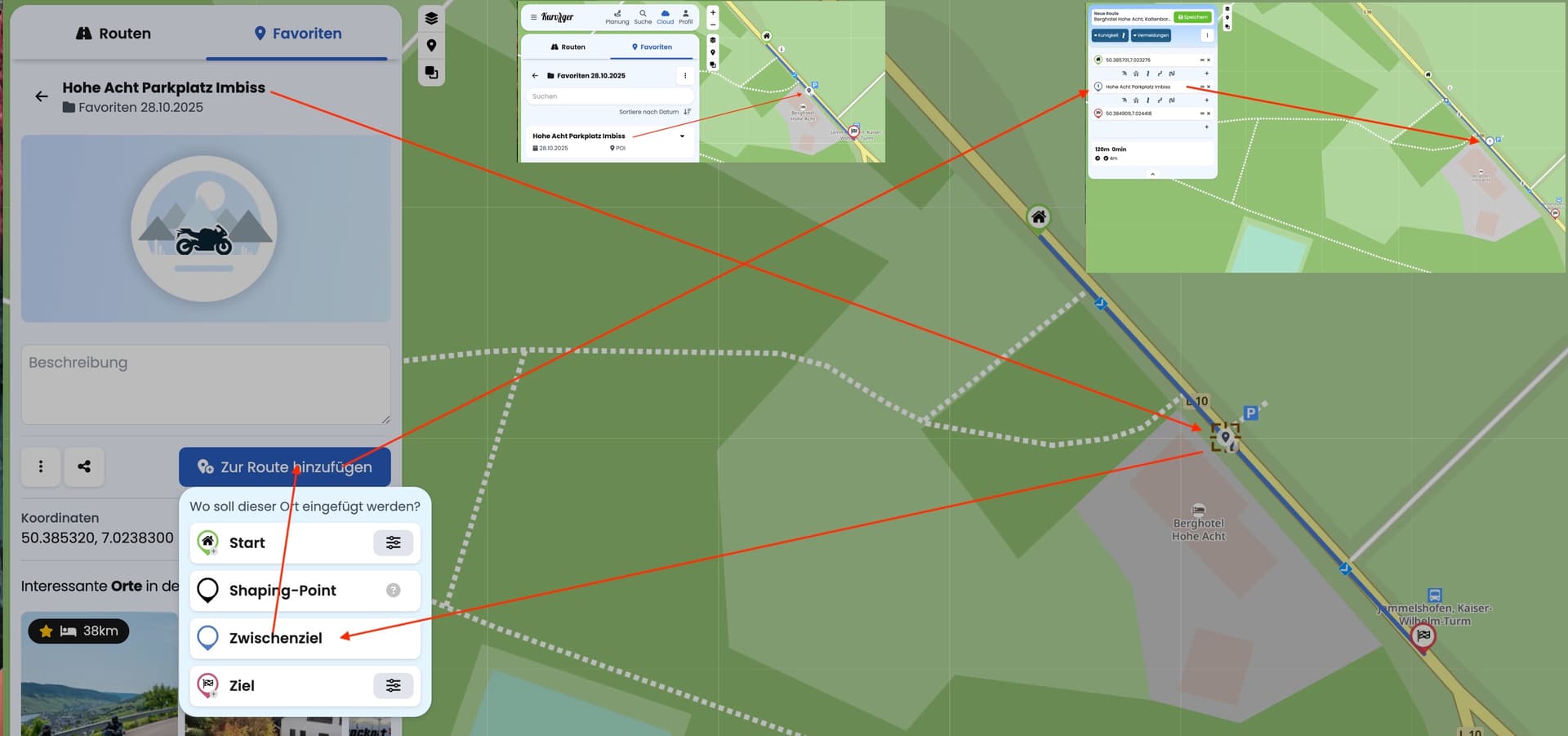Click into the Beschreibung text field
The width and height of the screenshot is (1568, 736).
[205, 384]
